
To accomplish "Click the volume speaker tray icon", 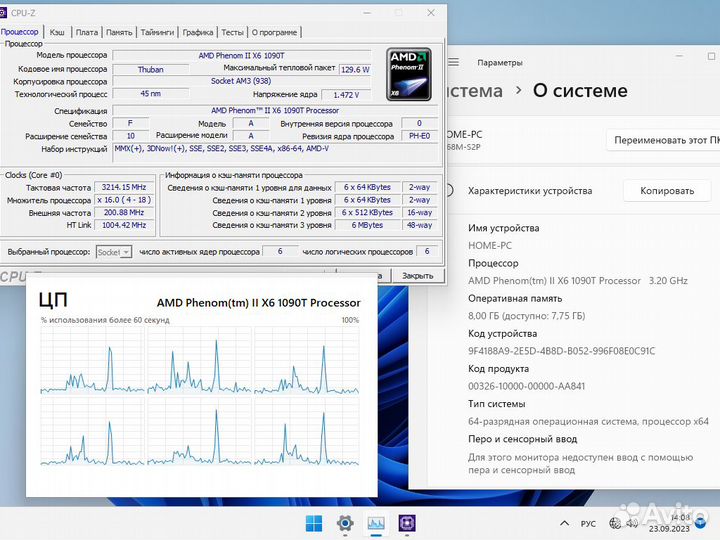I will point(632,523).
